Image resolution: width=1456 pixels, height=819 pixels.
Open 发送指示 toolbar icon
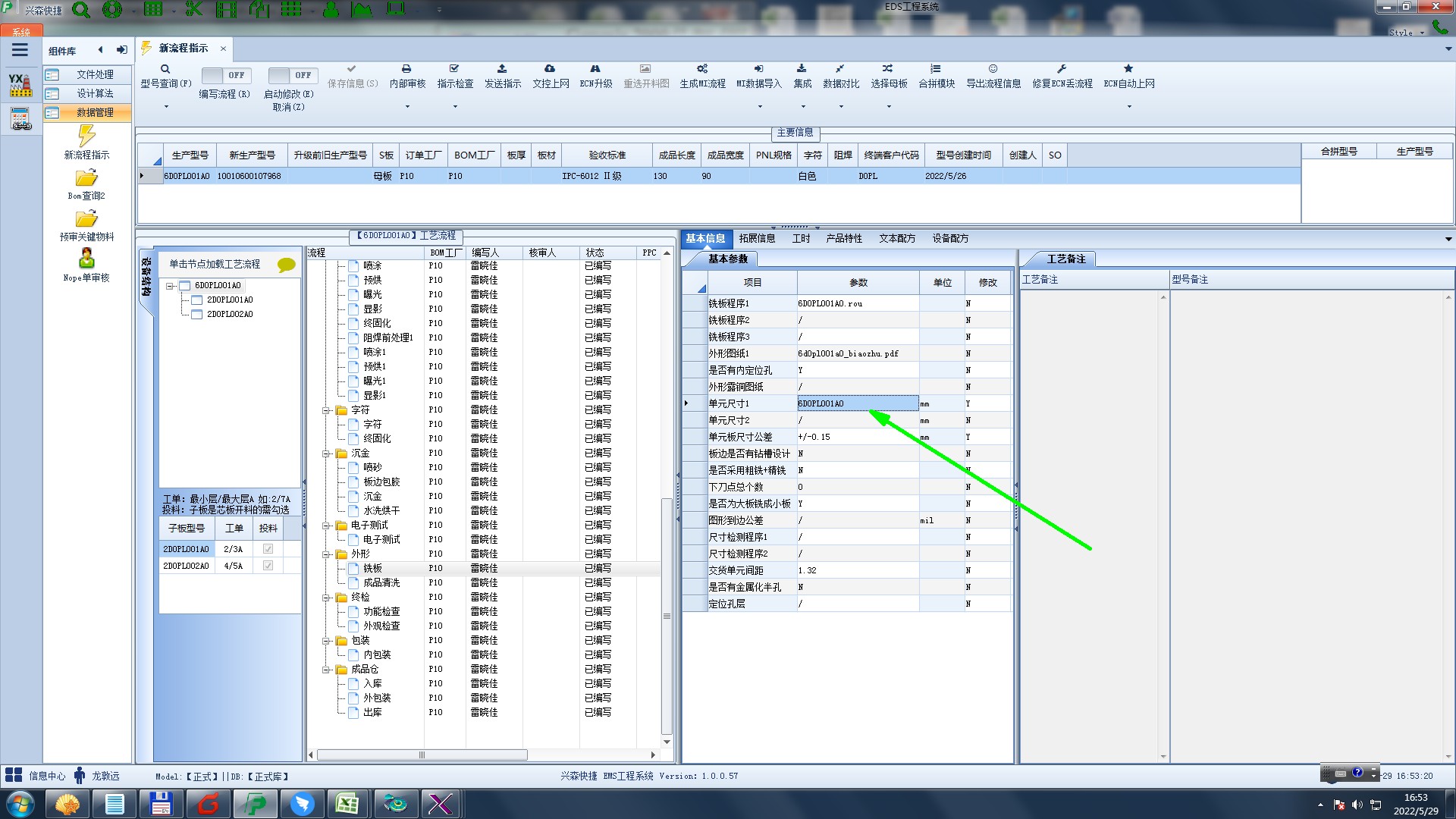coord(502,69)
